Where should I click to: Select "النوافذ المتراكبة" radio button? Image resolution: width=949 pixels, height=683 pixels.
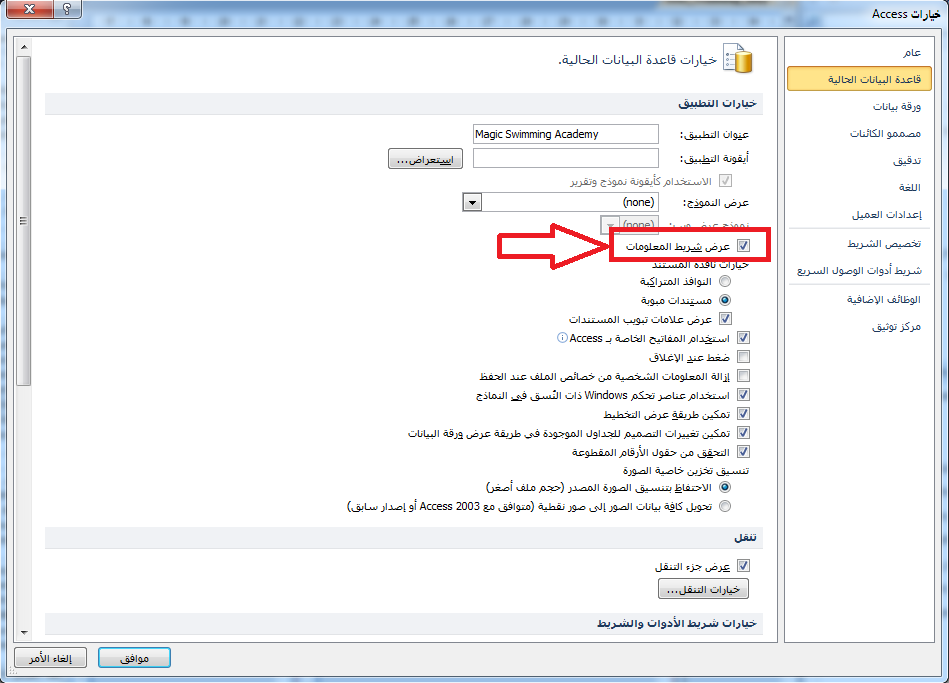725,281
